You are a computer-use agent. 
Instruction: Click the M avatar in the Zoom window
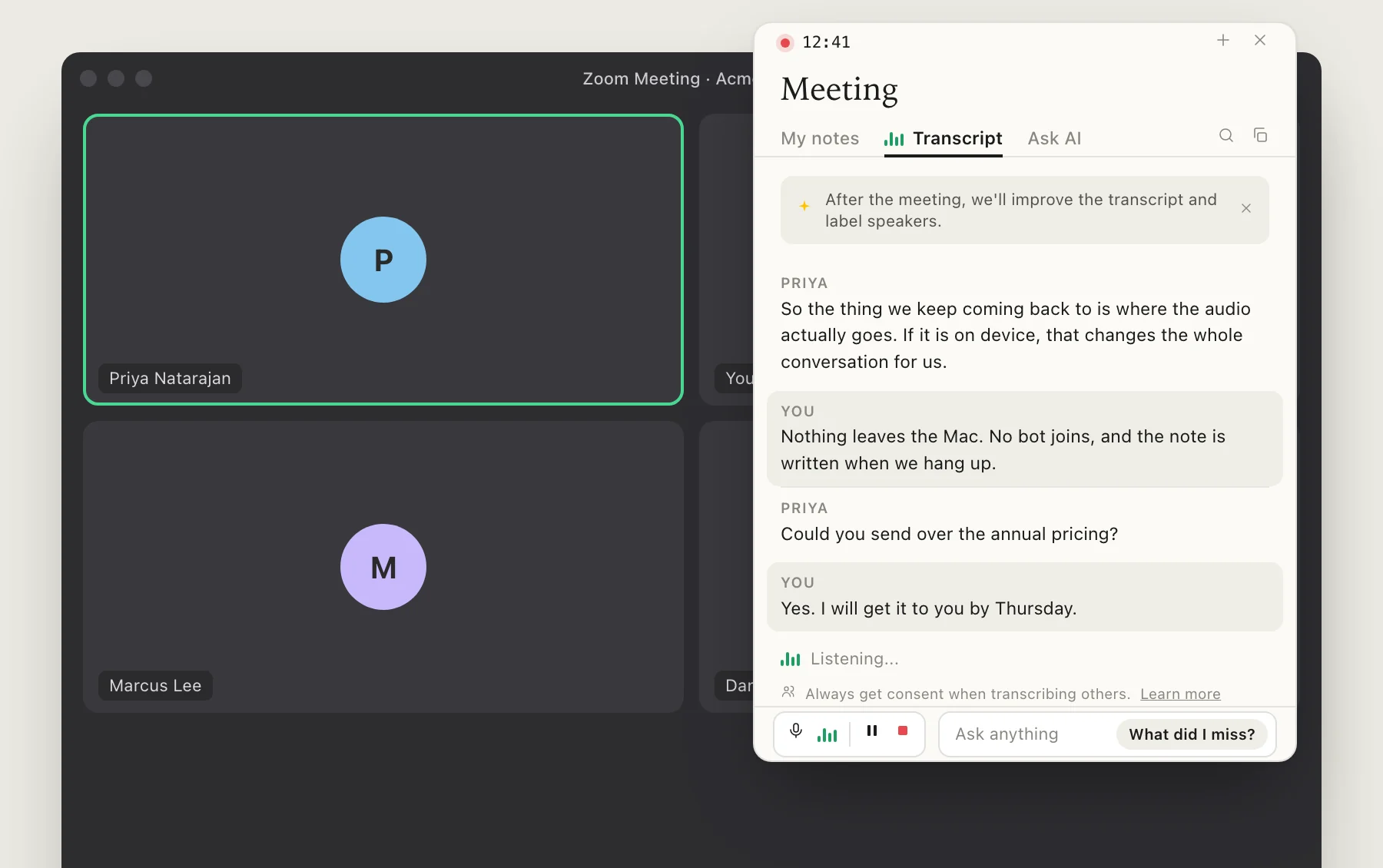[383, 567]
